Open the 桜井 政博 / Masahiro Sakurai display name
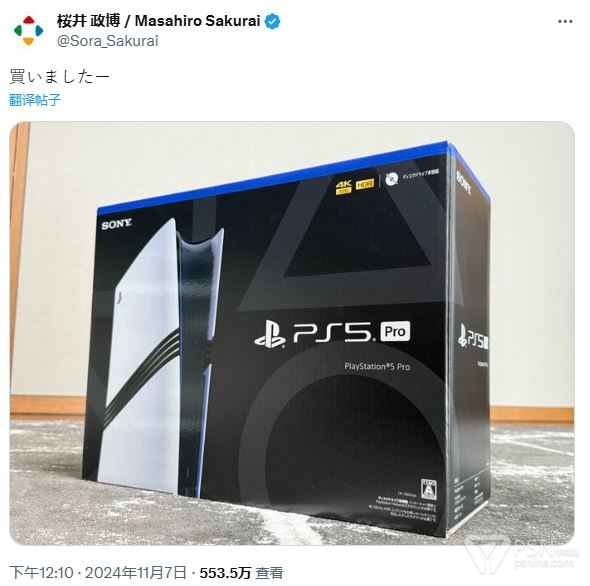 point(158,21)
